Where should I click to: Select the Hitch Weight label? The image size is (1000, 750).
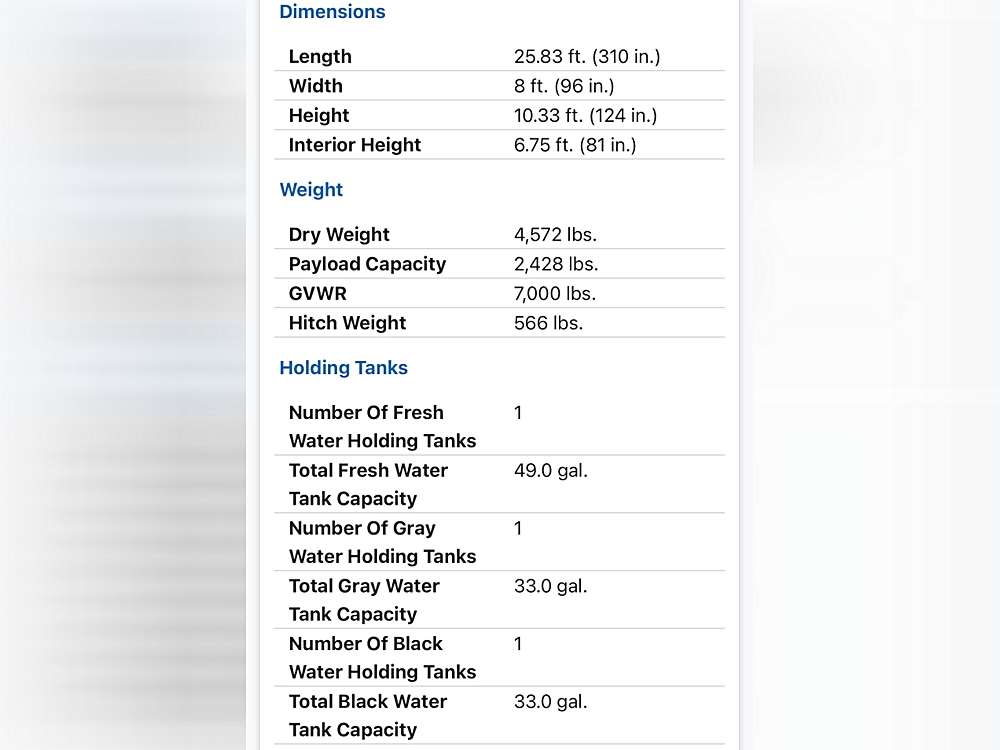(x=347, y=323)
